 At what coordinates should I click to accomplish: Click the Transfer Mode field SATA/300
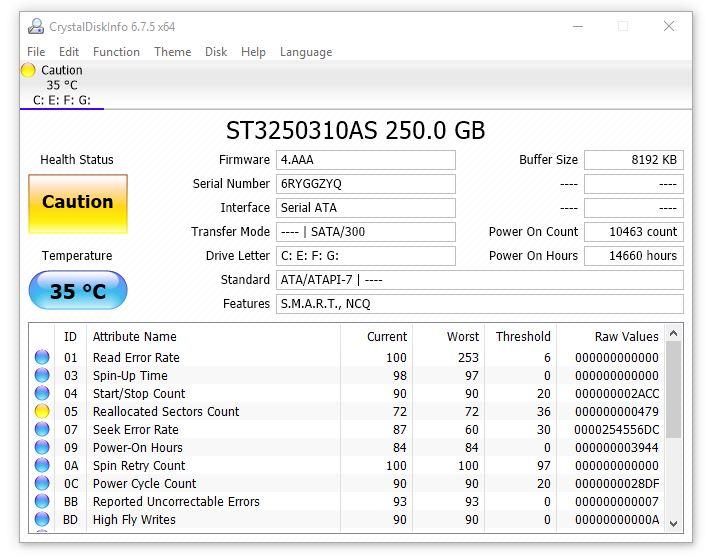(366, 232)
